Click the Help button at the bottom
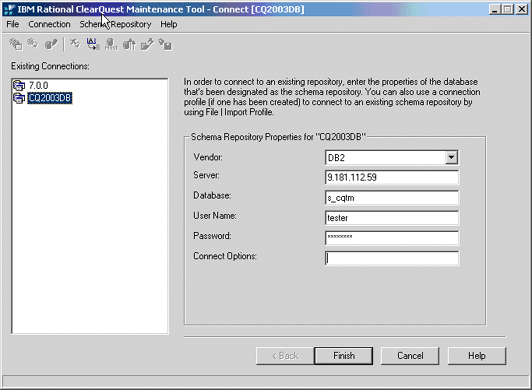 tap(477, 356)
